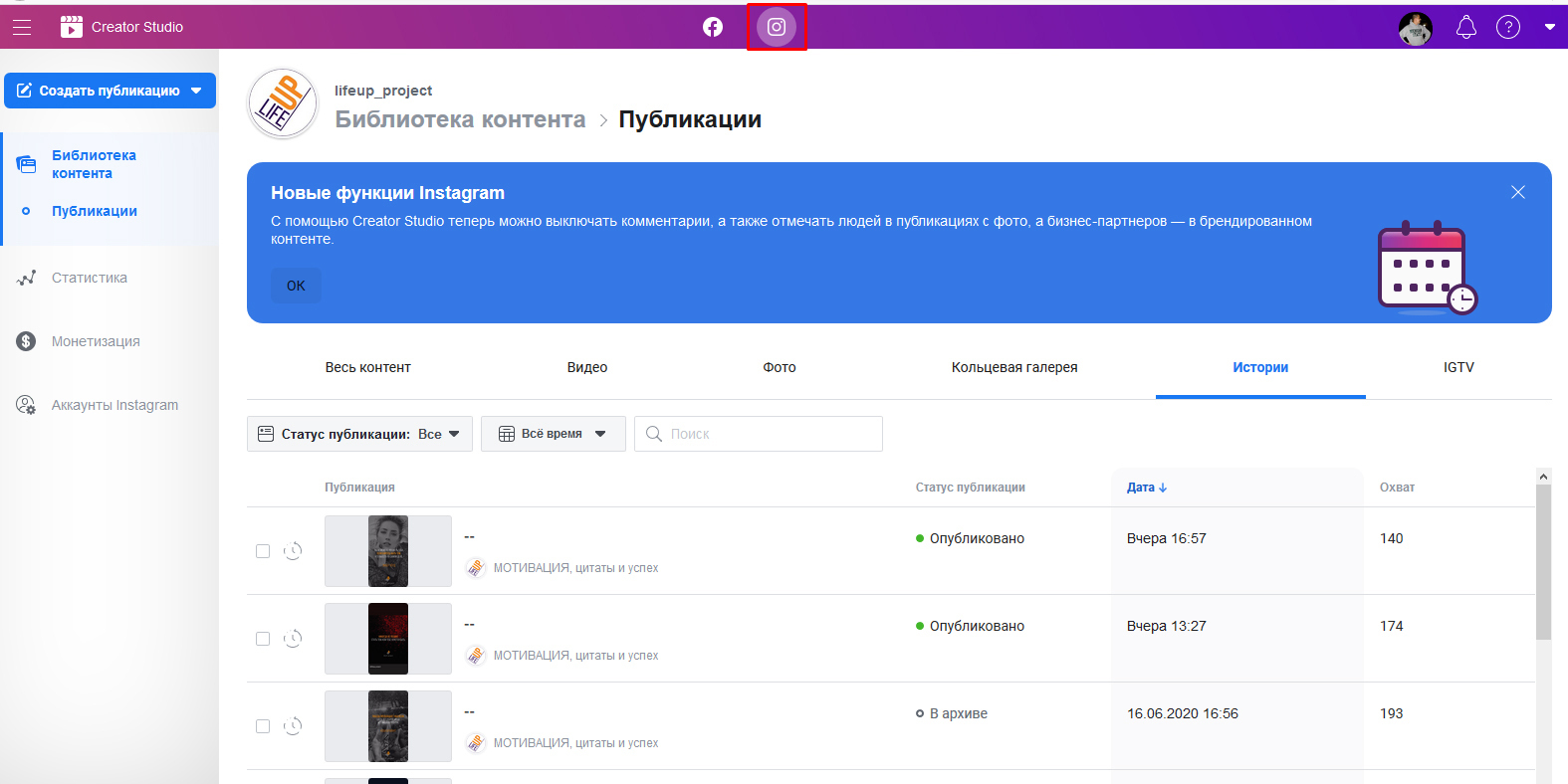Viewport: 1568px width, 784px height.
Task: Click Охват column header
Action: [x=1397, y=488]
